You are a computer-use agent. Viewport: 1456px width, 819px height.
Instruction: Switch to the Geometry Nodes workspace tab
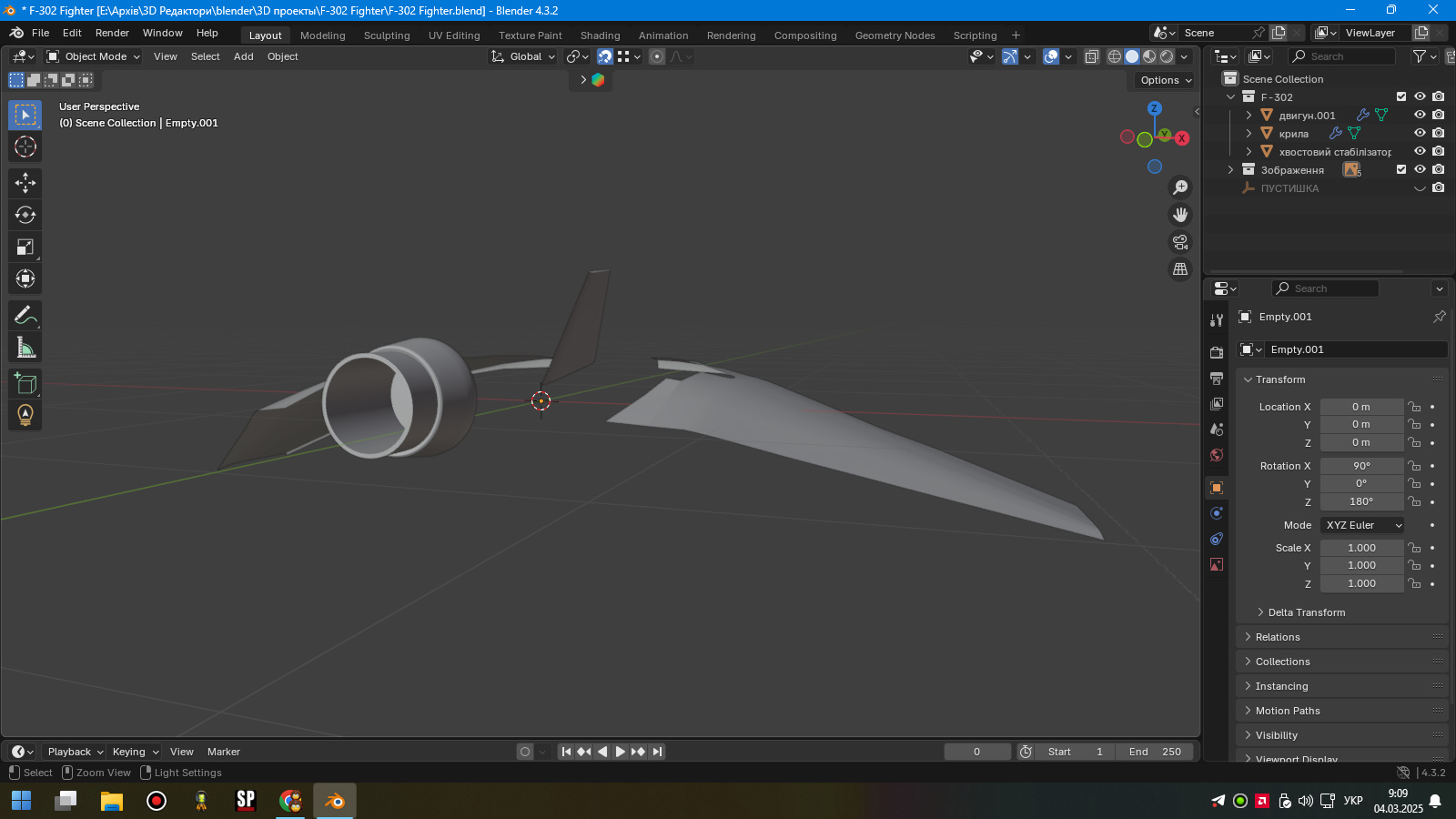[895, 35]
